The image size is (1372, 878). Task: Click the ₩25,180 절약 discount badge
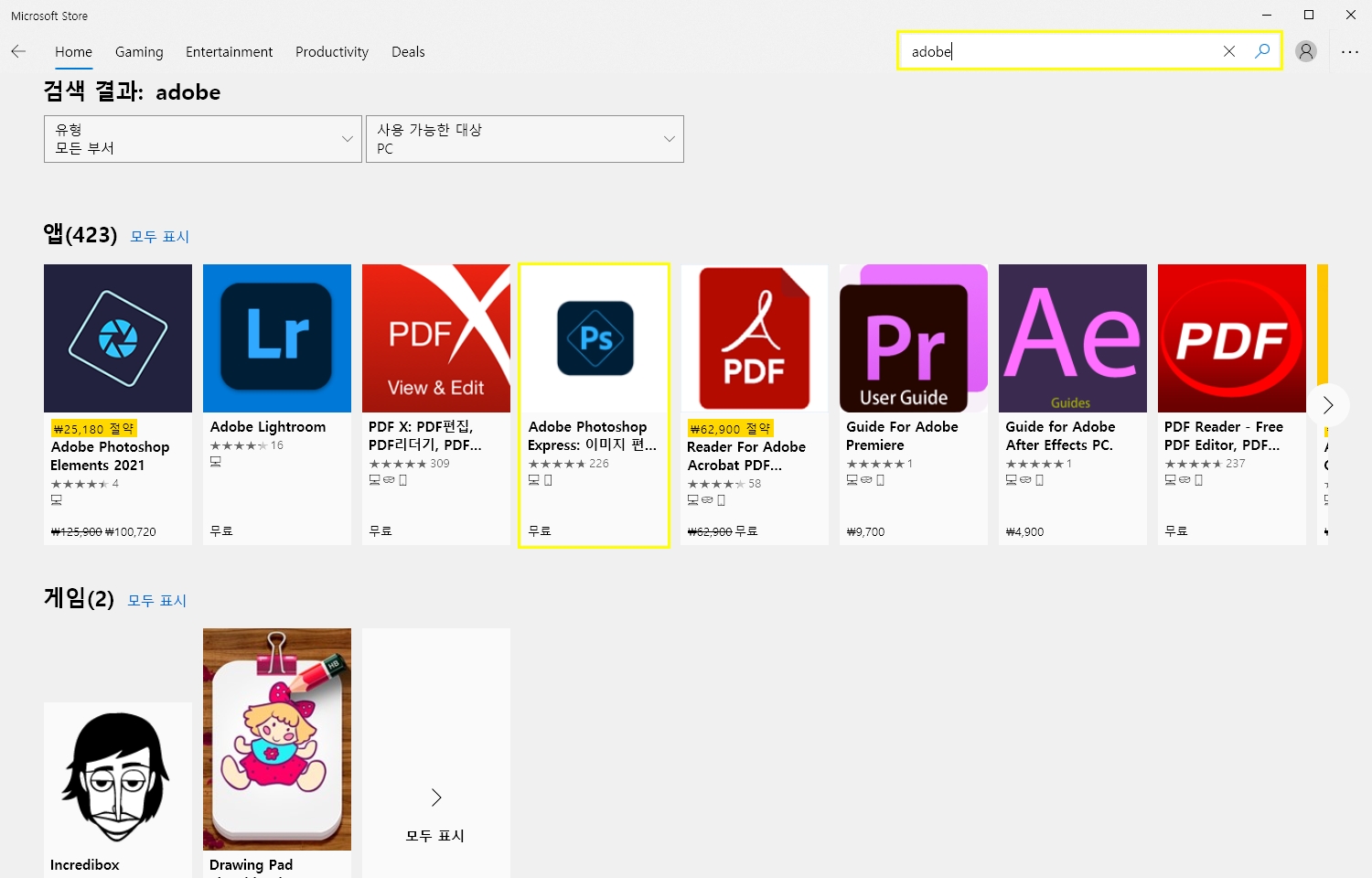(94, 428)
